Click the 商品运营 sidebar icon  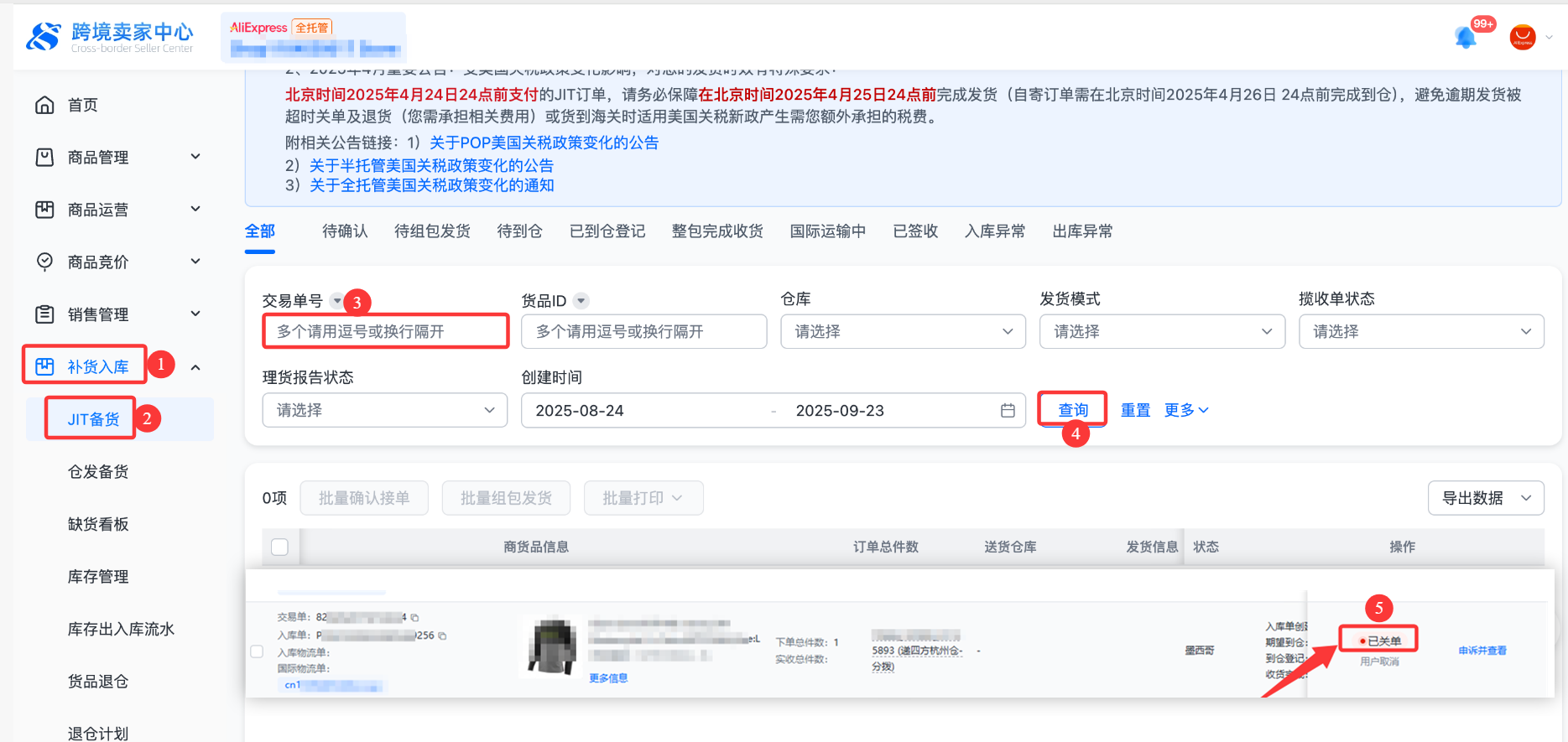pos(44,210)
